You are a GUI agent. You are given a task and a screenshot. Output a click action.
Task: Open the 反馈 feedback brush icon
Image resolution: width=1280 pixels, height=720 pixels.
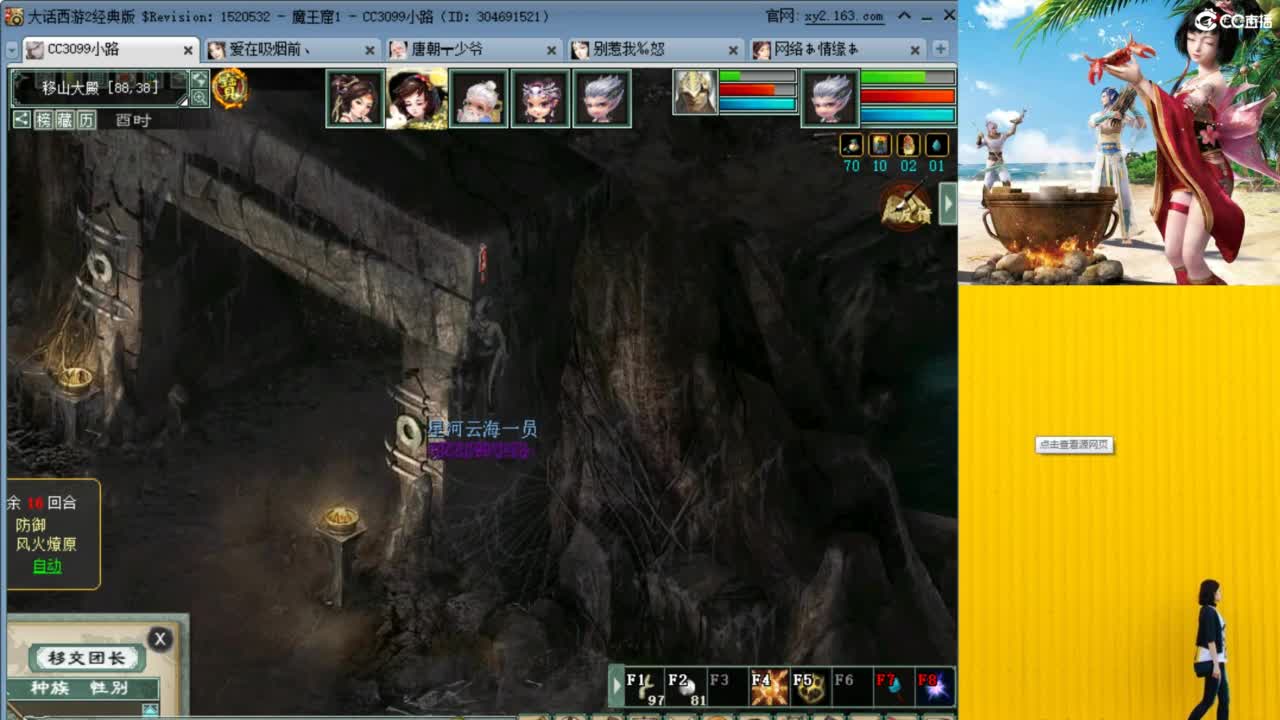[x=905, y=206]
